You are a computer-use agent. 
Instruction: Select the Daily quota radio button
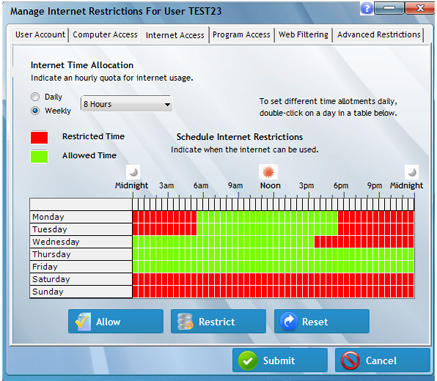coord(35,97)
